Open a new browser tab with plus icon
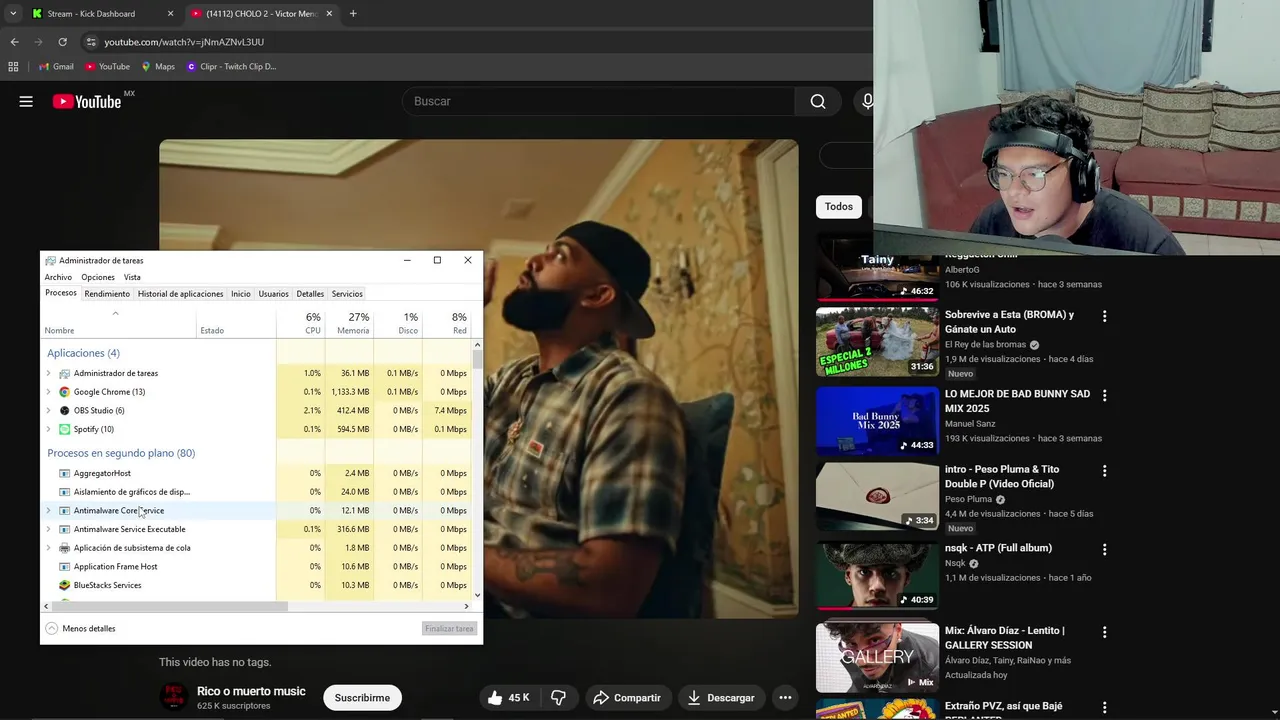 point(353,14)
